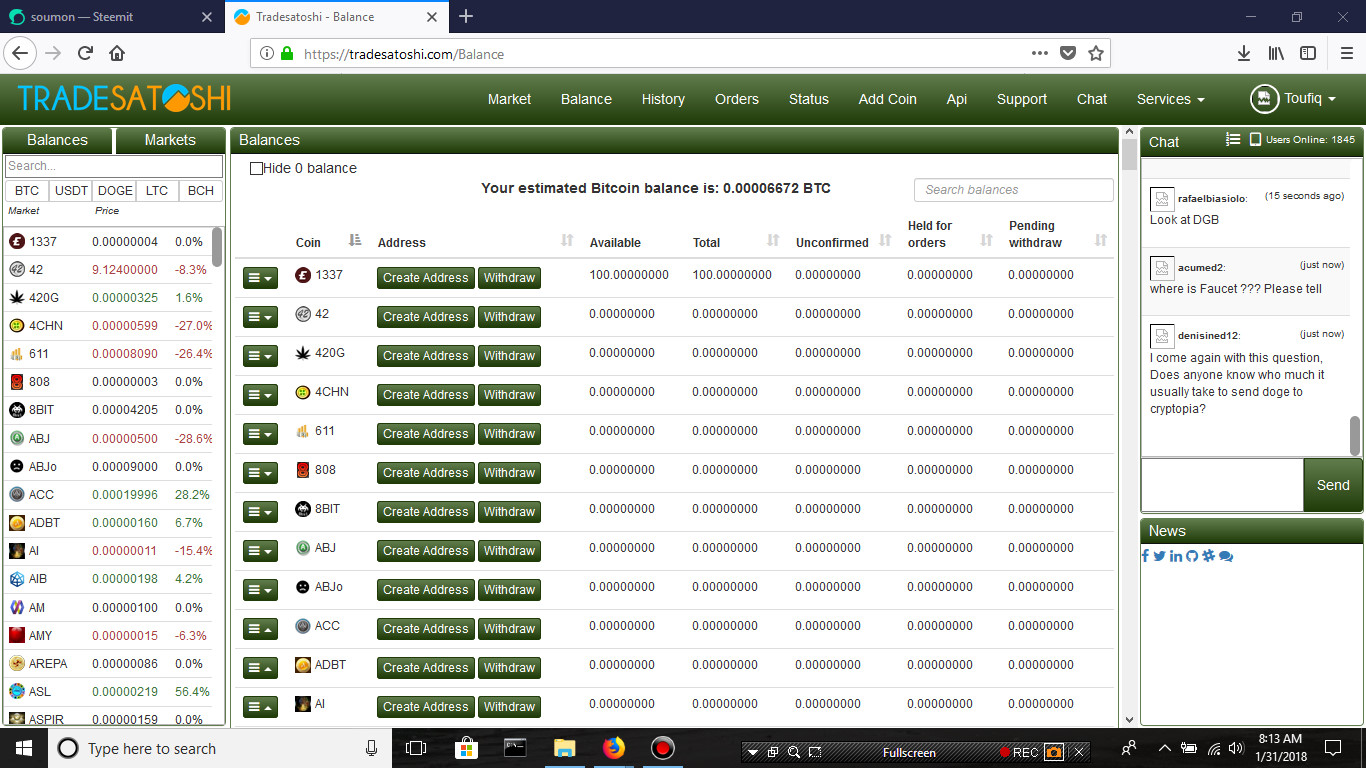The image size is (1366, 768).
Task: Go back with the browser back arrow
Action: coord(21,54)
